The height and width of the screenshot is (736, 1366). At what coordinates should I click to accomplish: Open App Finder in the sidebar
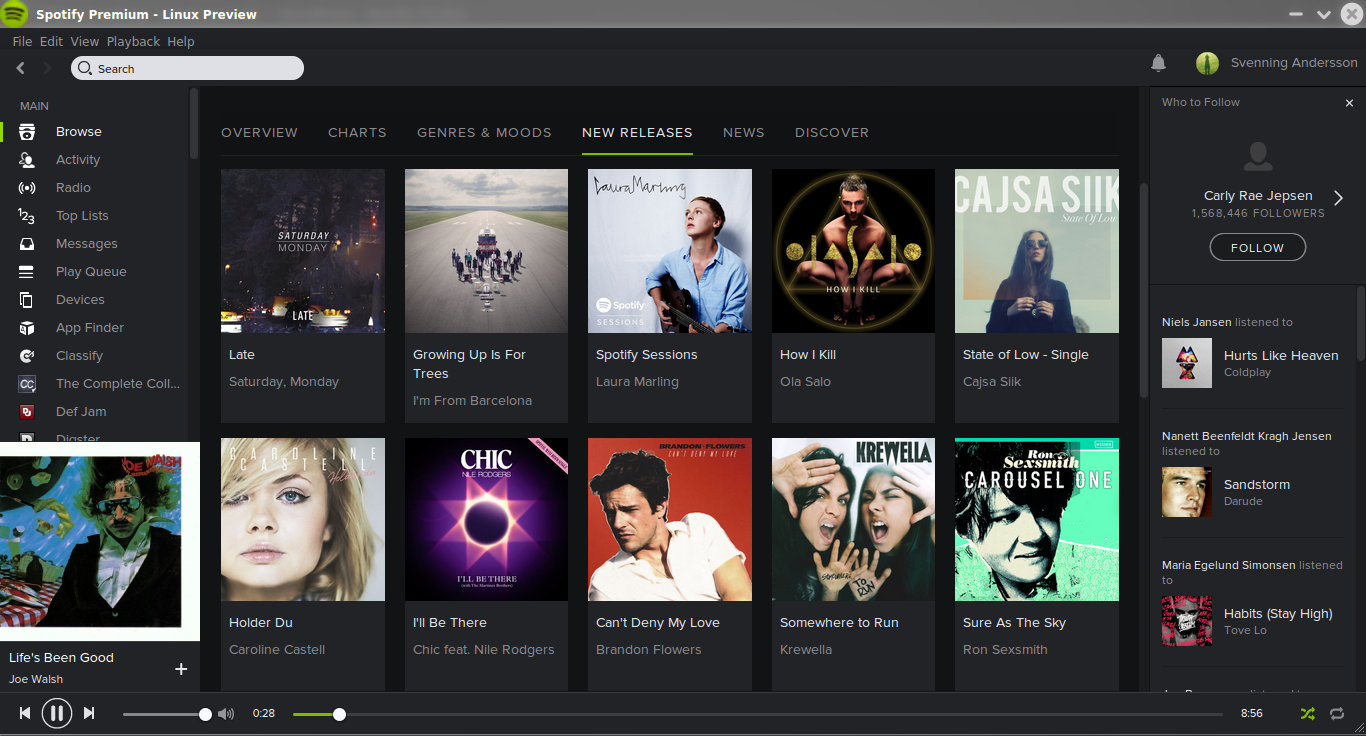(90, 328)
